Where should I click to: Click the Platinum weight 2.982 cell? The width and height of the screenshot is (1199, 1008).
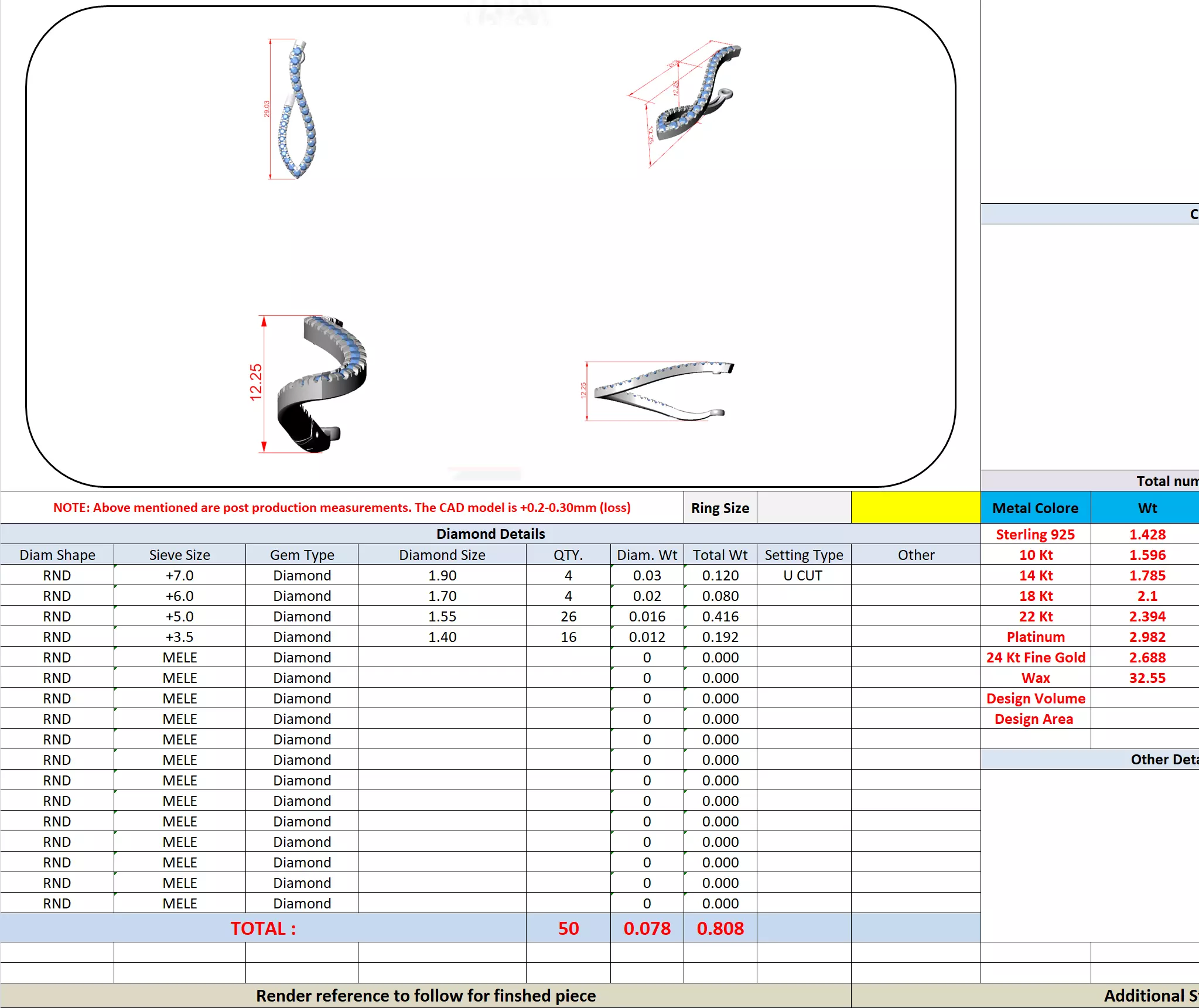pos(1147,637)
